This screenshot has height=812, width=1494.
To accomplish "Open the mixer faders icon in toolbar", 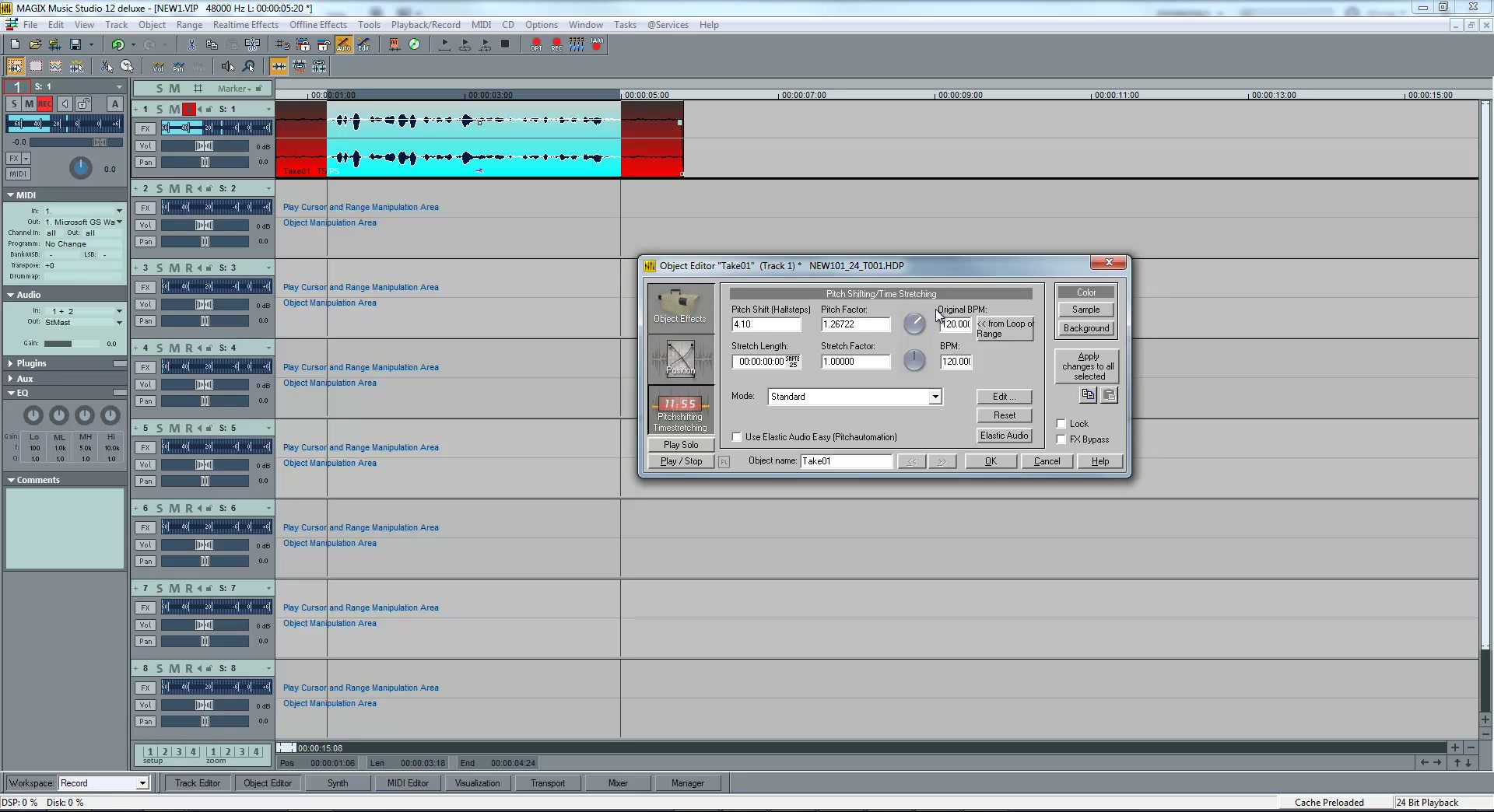I will 577,45.
